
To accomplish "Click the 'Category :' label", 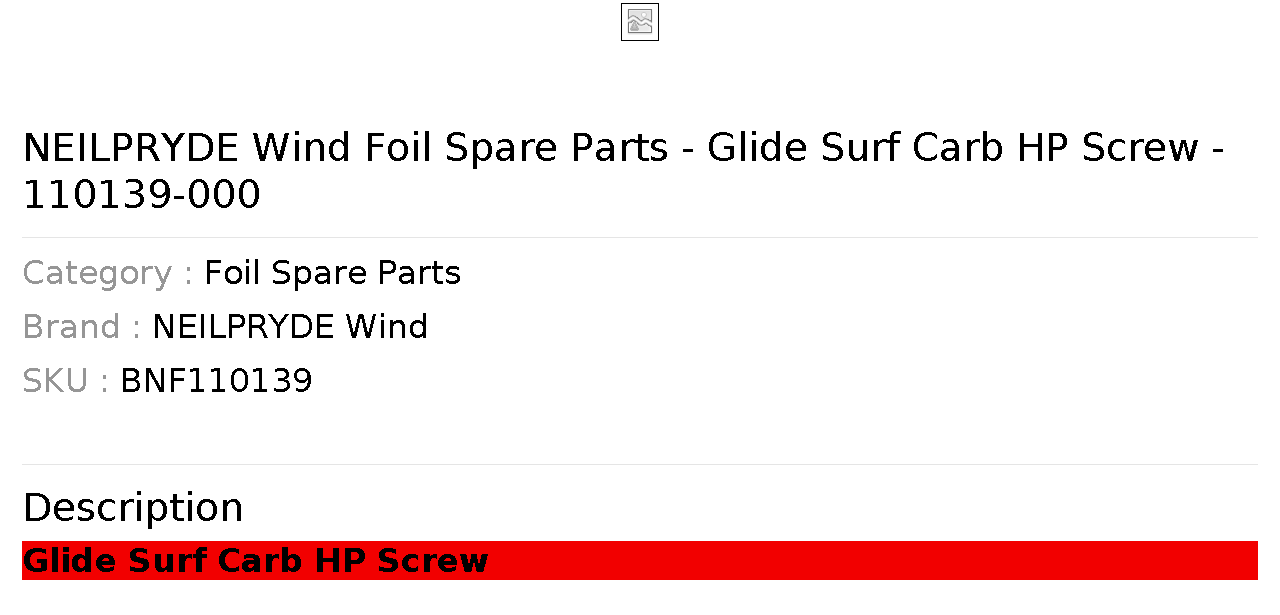I will [108, 273].
